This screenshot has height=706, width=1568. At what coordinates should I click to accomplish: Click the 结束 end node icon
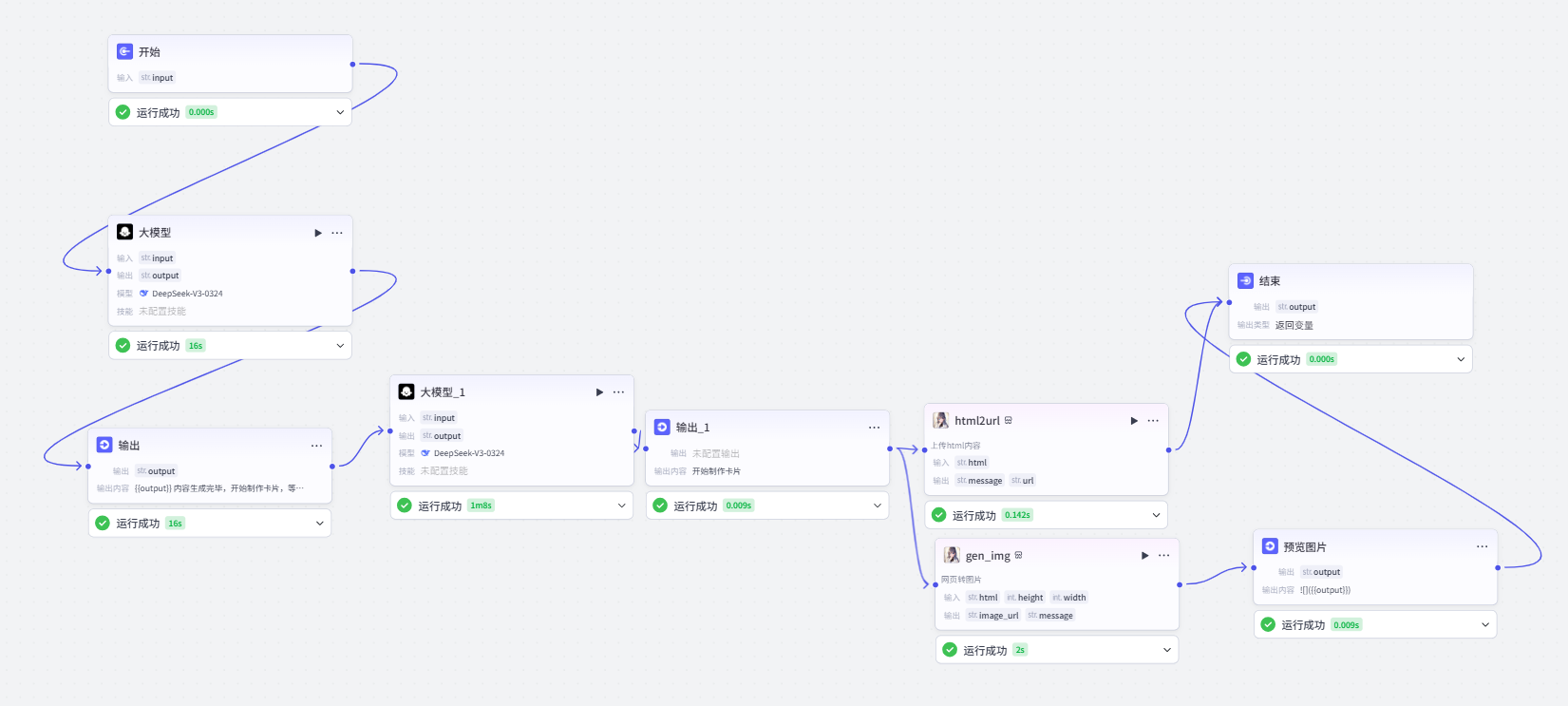pyautogui.click(x=1245, y=280)
